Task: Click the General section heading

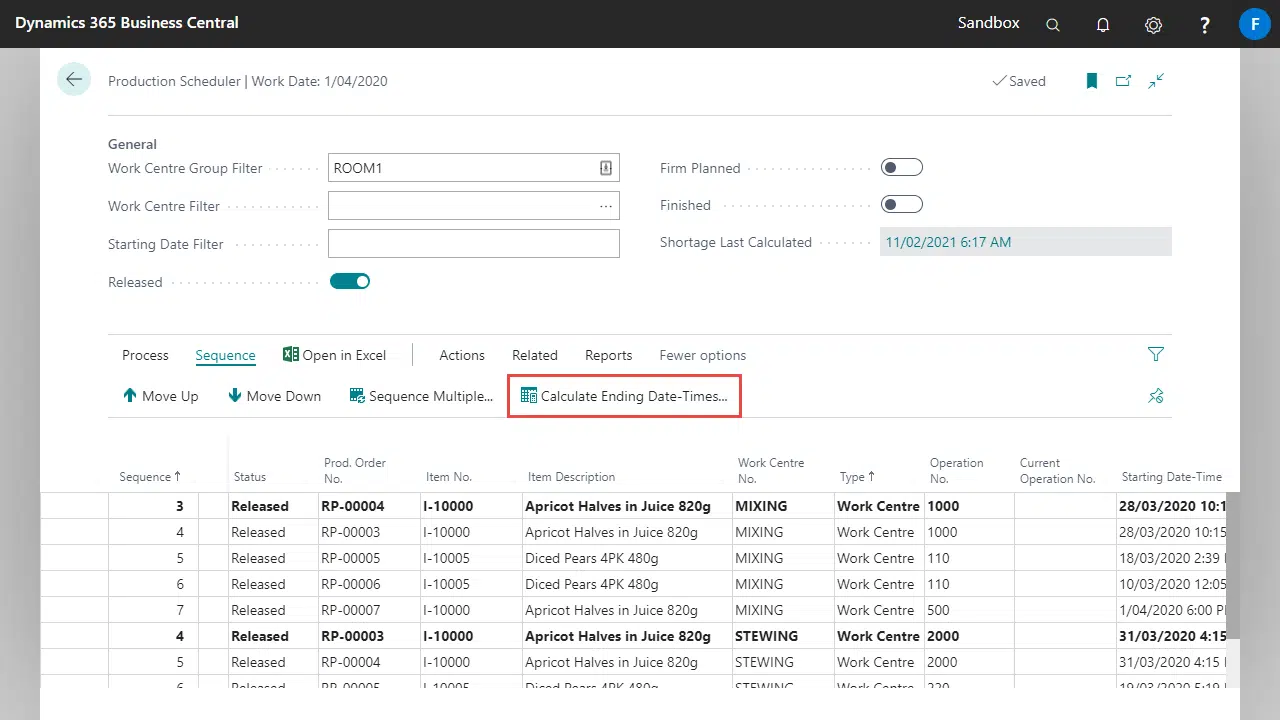Action: (x=132, y=144)
